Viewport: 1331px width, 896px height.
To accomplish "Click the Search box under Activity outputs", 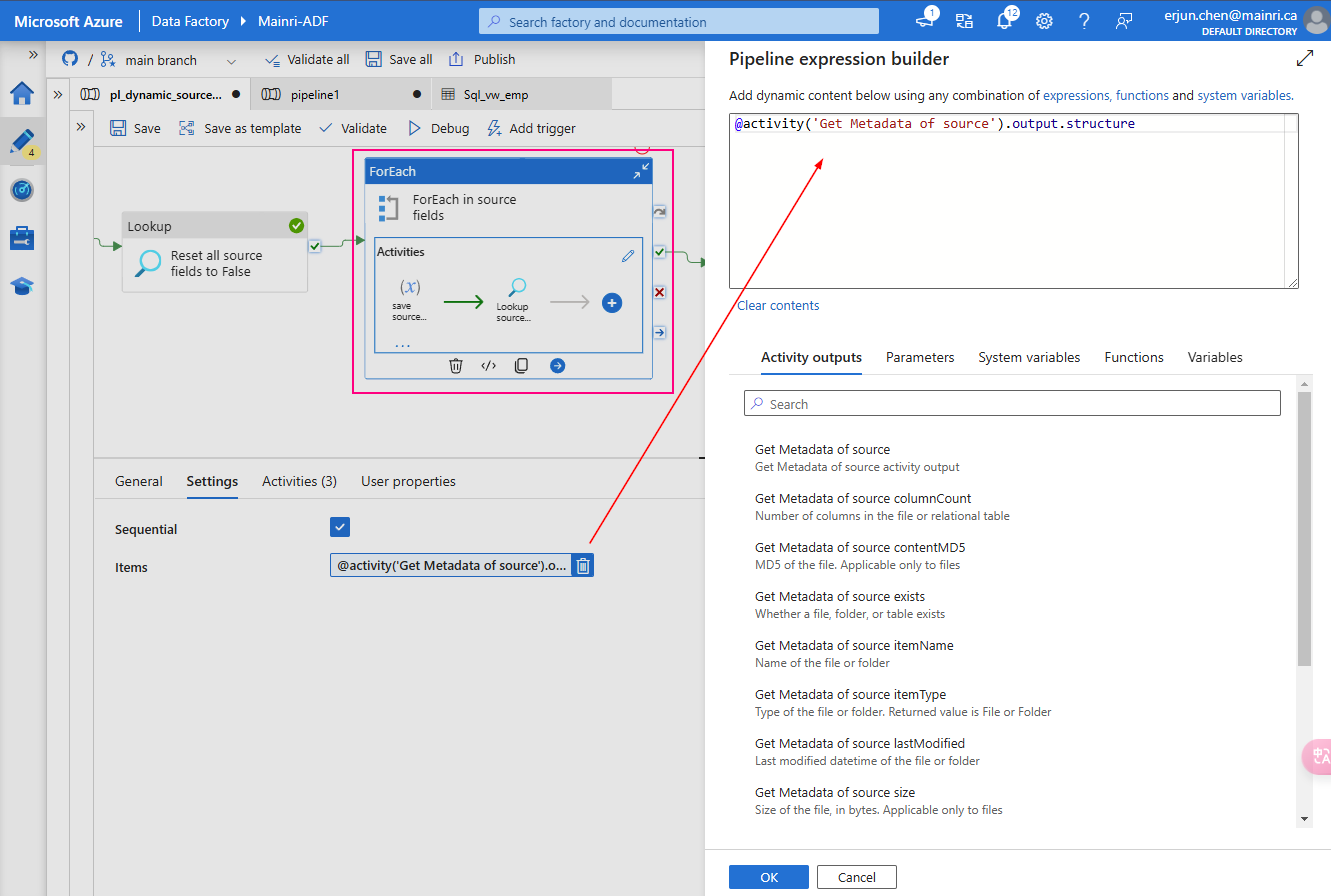I will coord(1012,403).
